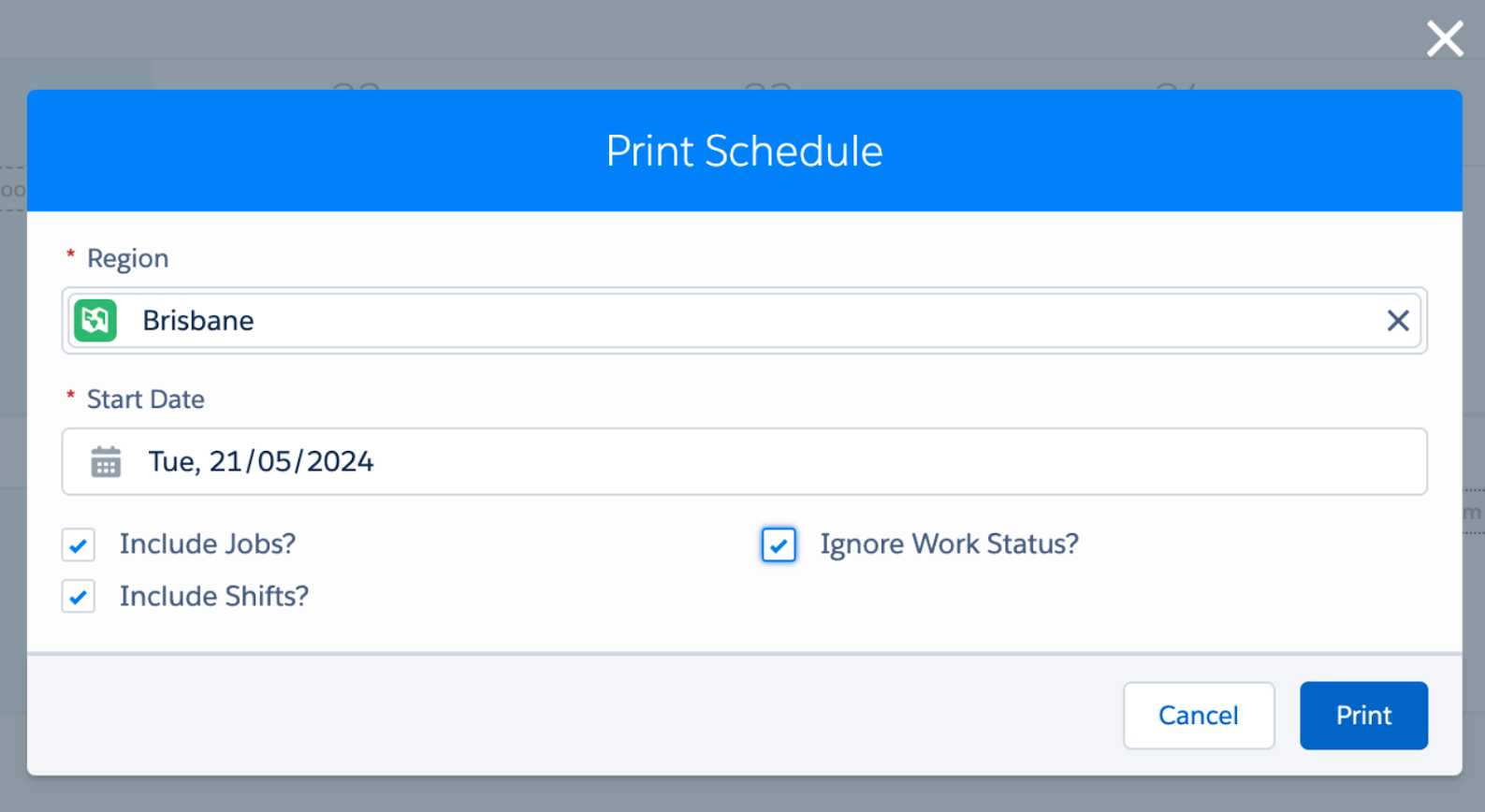This screenshot has width=1485, height=812.
Task: Clear the Brisbane region selection
Action: point(1397,321)
